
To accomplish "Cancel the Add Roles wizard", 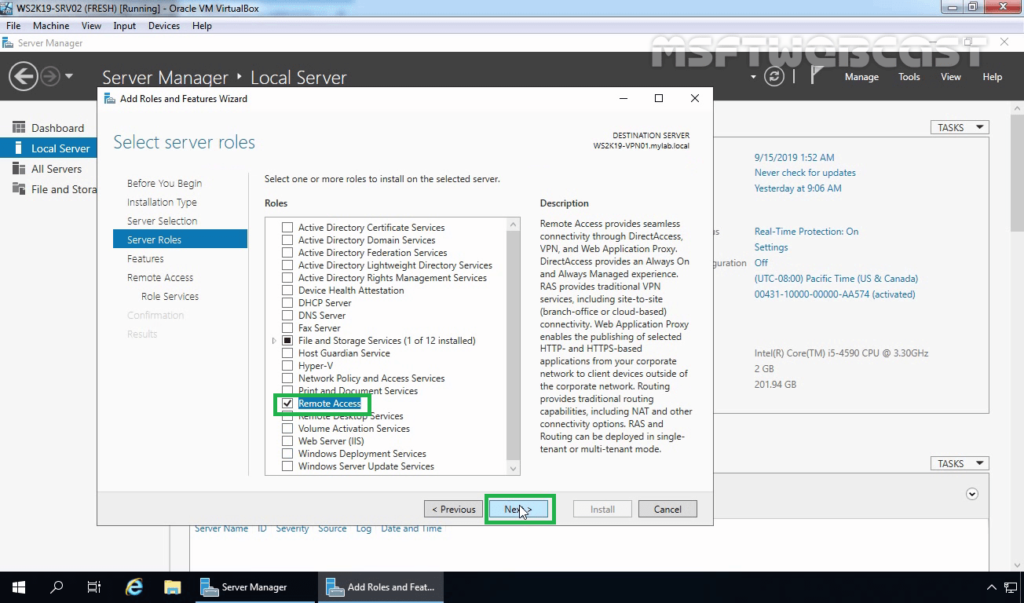I will coord(667,509).
